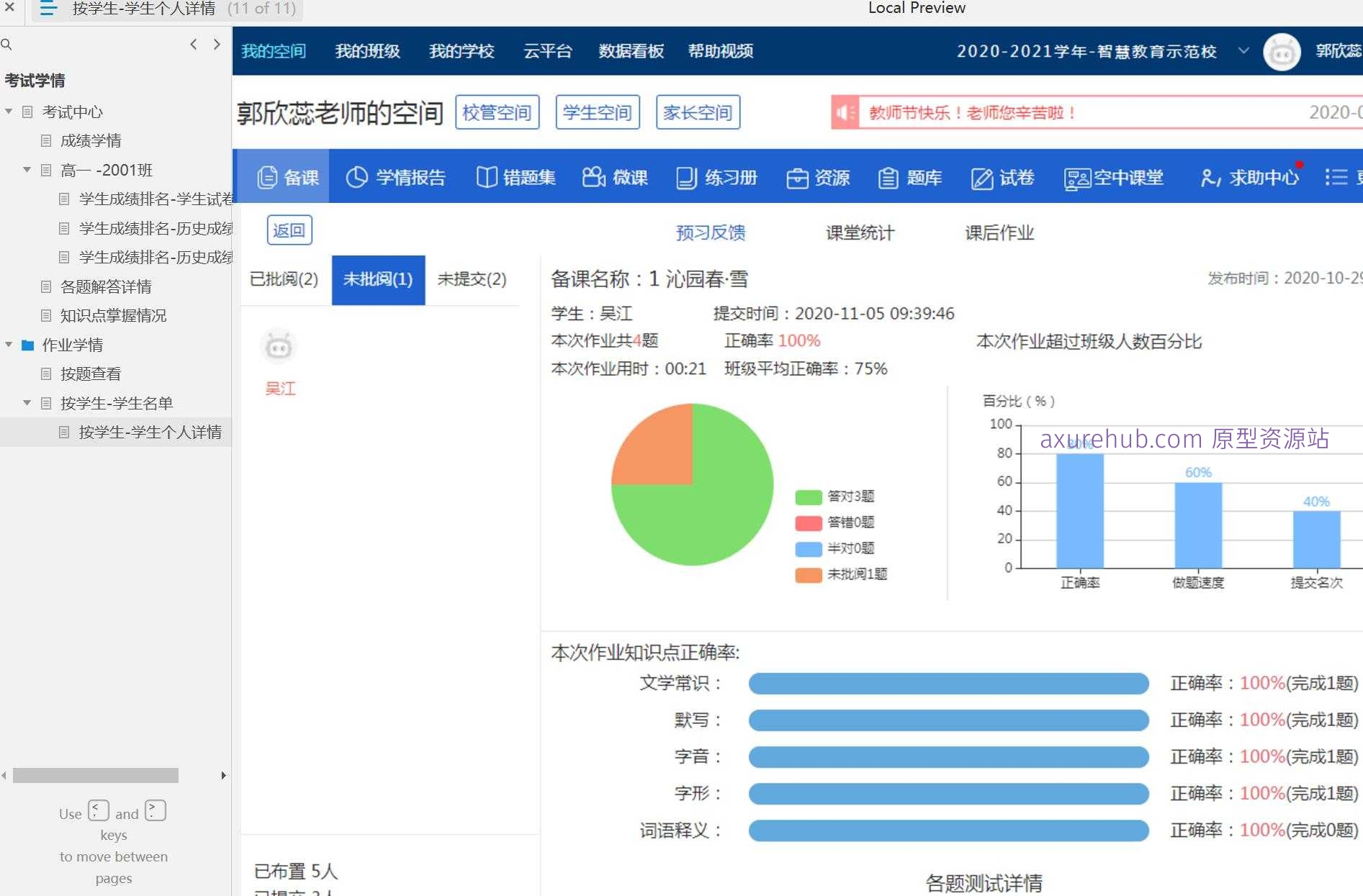Open the 试卷 exam paper icon
The height and width of the screenshot is (896, 1363).
(1003, 177)
